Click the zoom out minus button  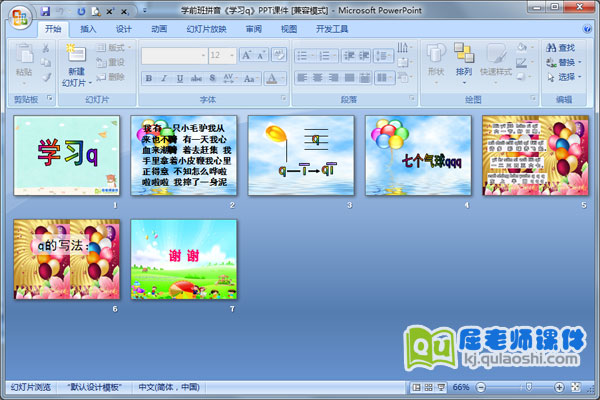point(481,387)
